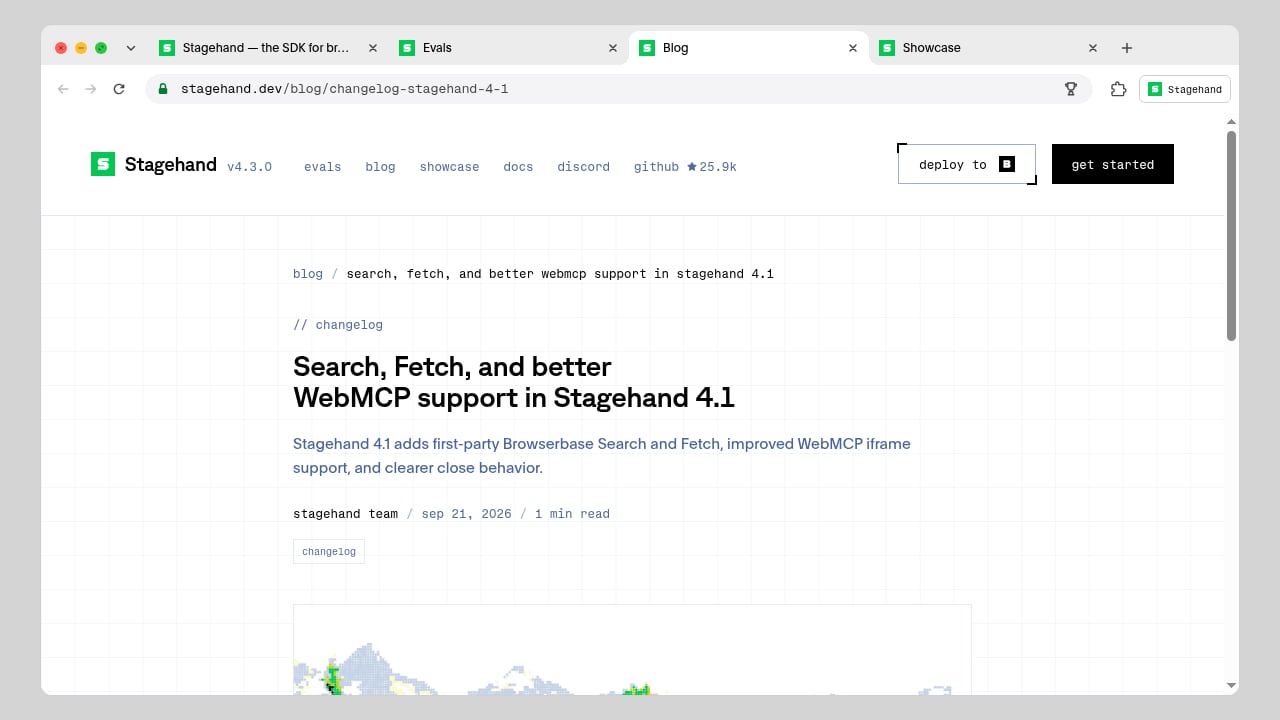The width and height of the screenshot is (1280, 720).
Task: Open the extensions puzzle icon
Action: click(x=1119, y=89)
